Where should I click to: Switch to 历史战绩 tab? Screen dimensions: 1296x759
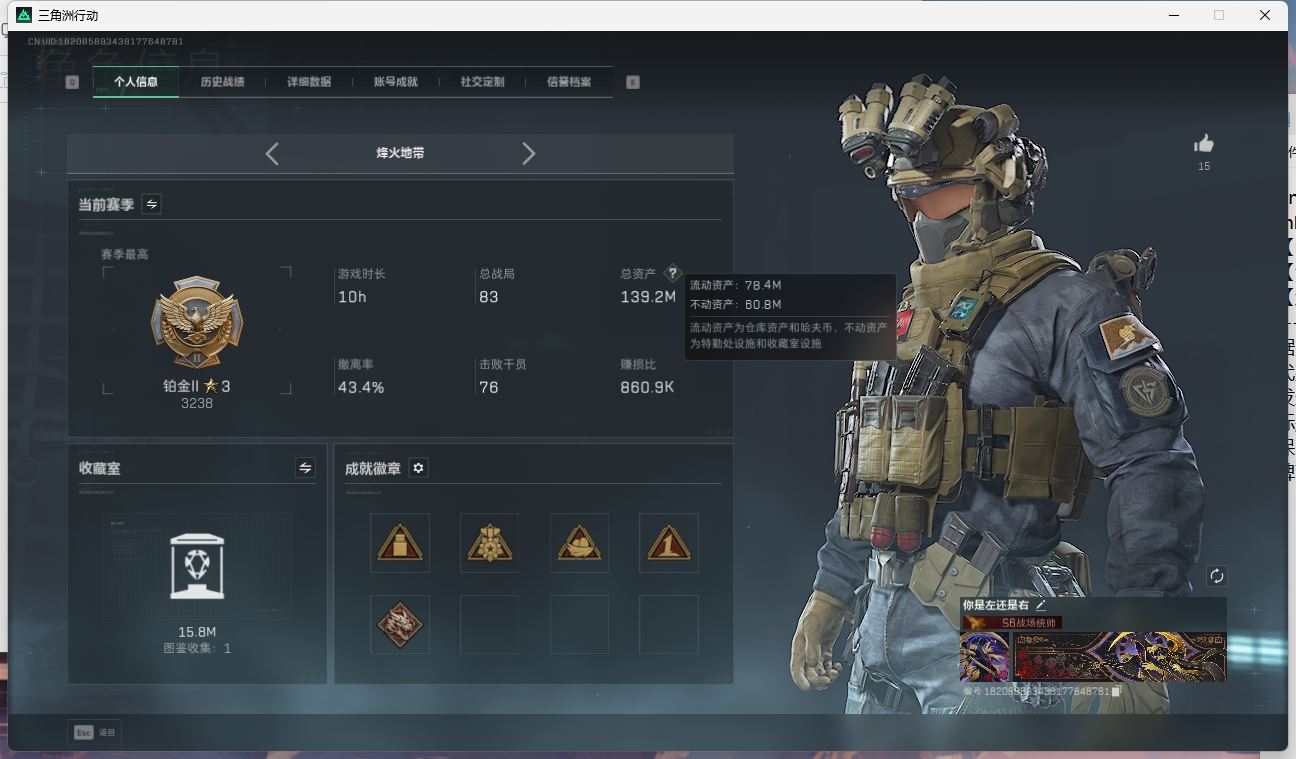tap(222, 82)
